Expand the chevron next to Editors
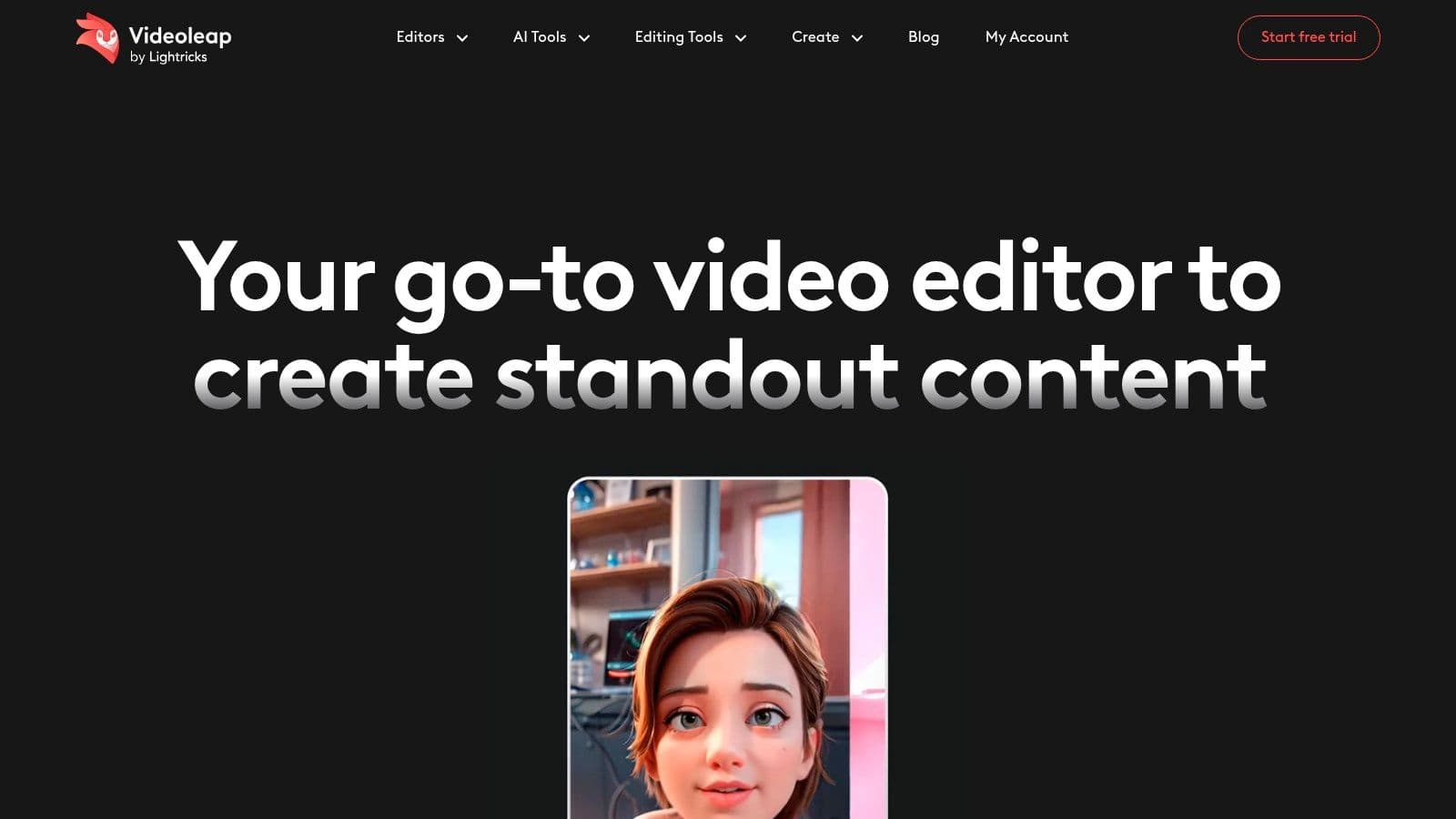This screenshot has width=1456, height=819. (462, 38)
